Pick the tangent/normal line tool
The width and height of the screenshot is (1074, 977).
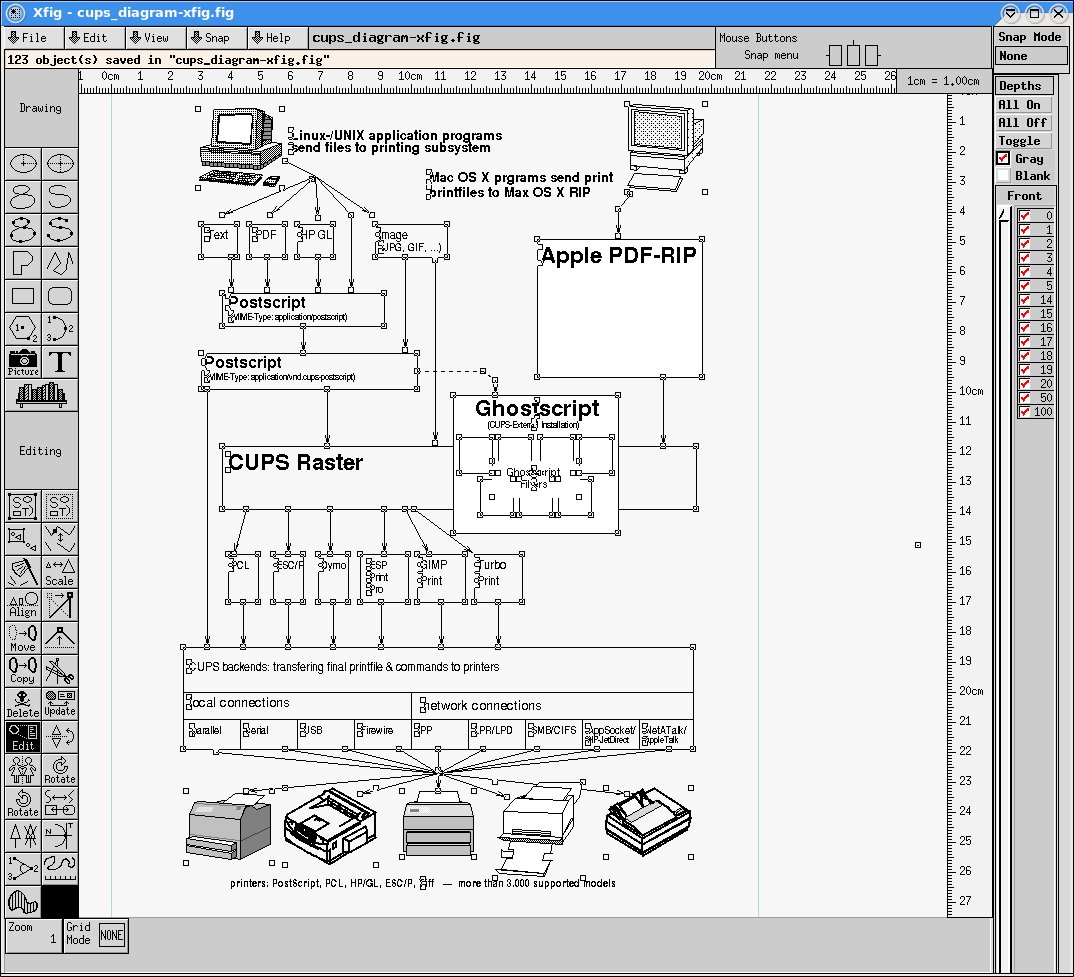[60, 835]
